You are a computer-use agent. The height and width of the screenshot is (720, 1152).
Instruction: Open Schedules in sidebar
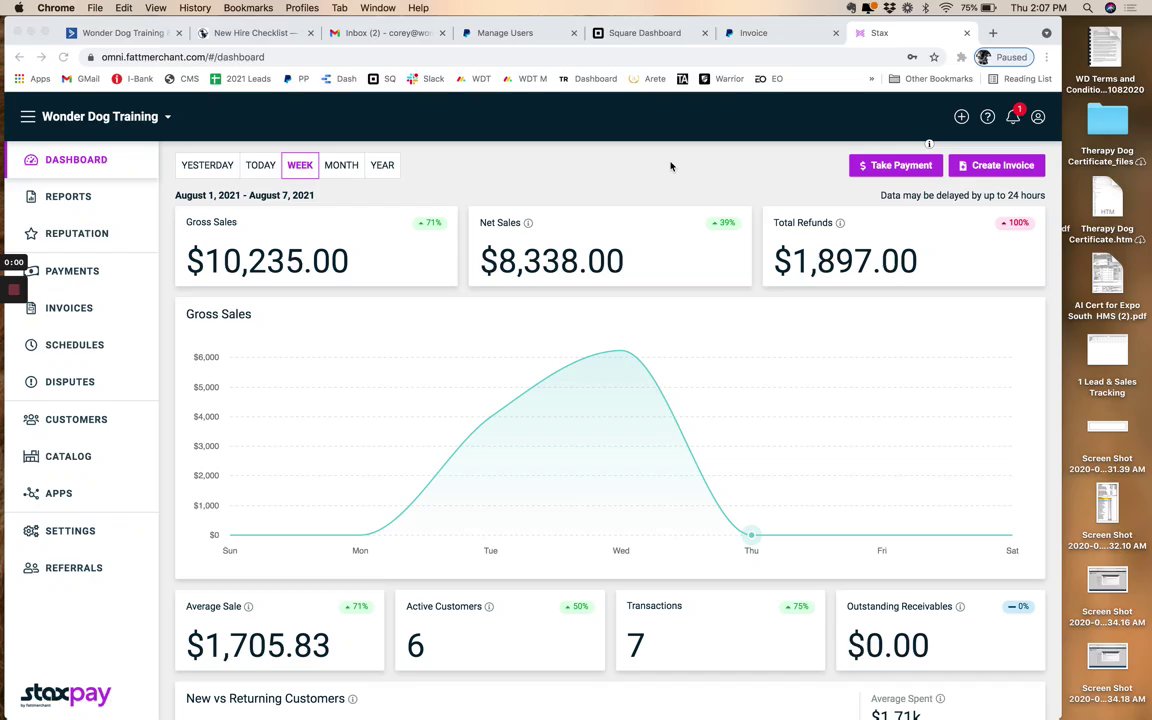click(x=82, y=345)
